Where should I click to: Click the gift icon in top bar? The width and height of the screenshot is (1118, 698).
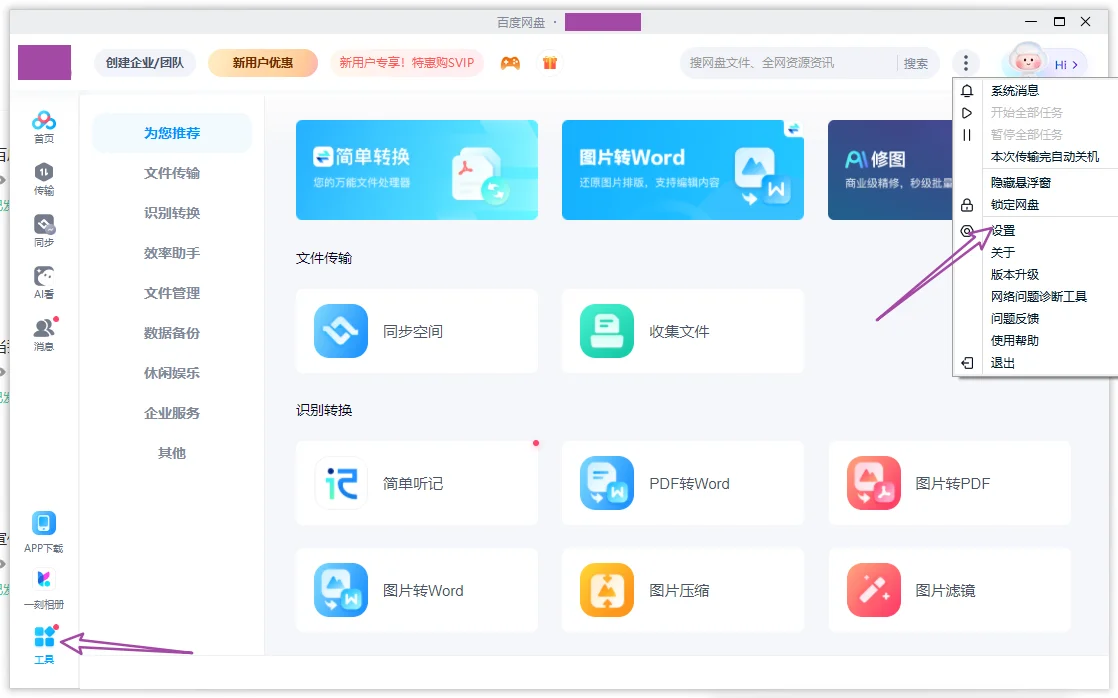551,62
